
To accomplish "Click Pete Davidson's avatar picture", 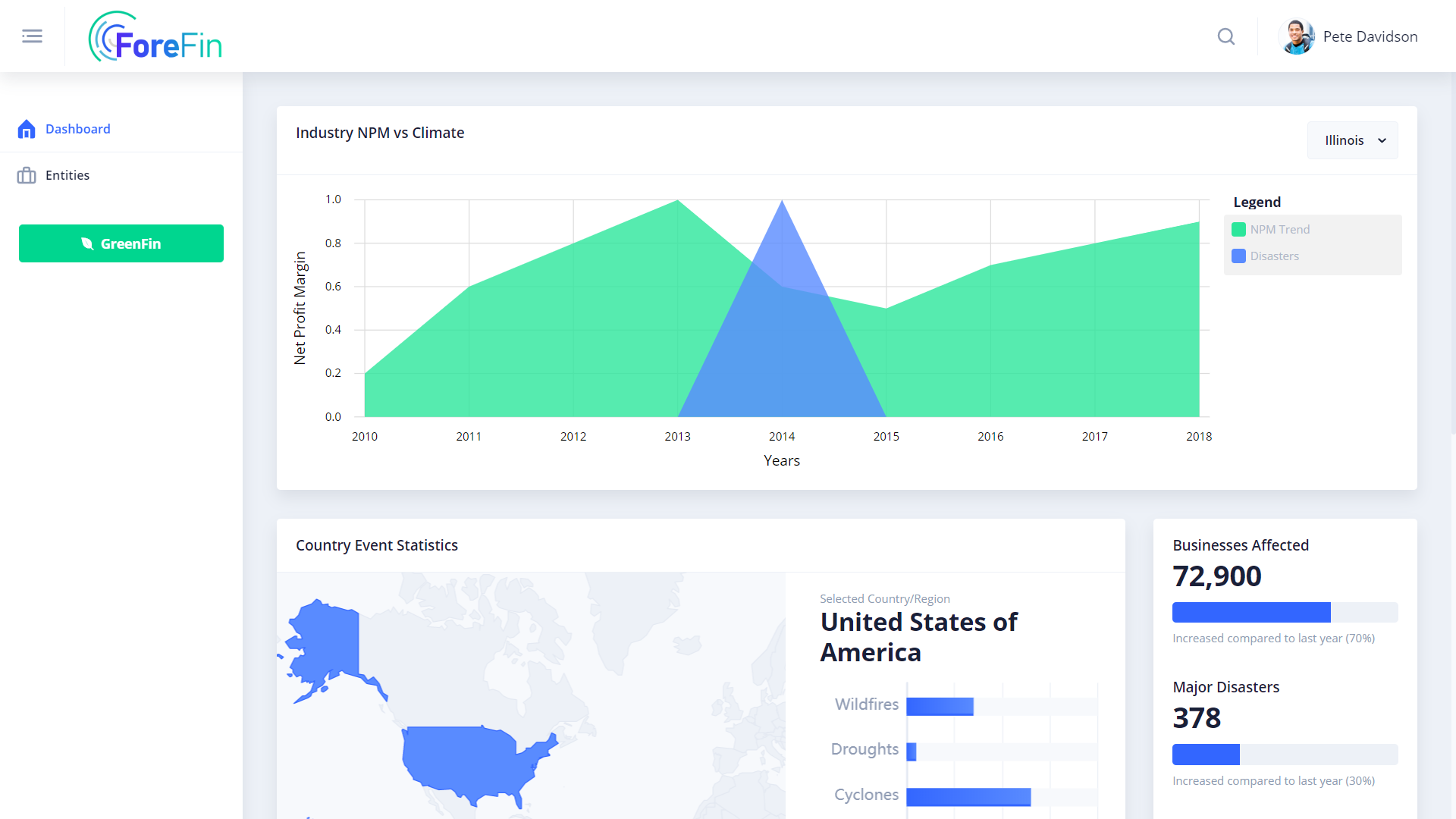I will (x=1296, y=36).
